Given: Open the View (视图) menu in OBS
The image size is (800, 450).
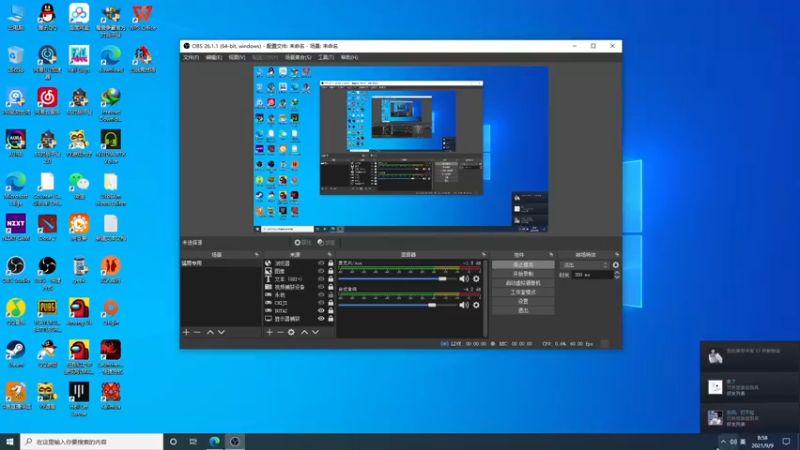Looking at the screenshot, I should click(x=237, y=58).
